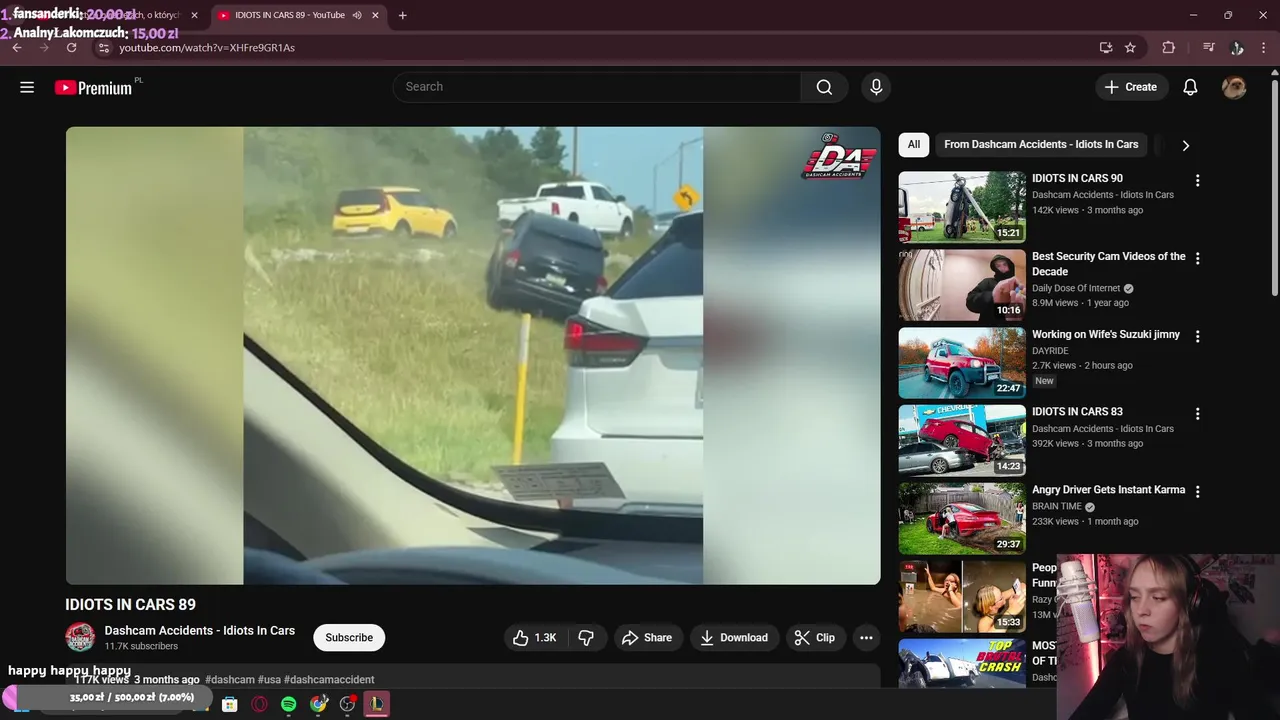1280x720 pixels.
Task: Open more actions three-dot menu under video
Action: click(866, 637)
